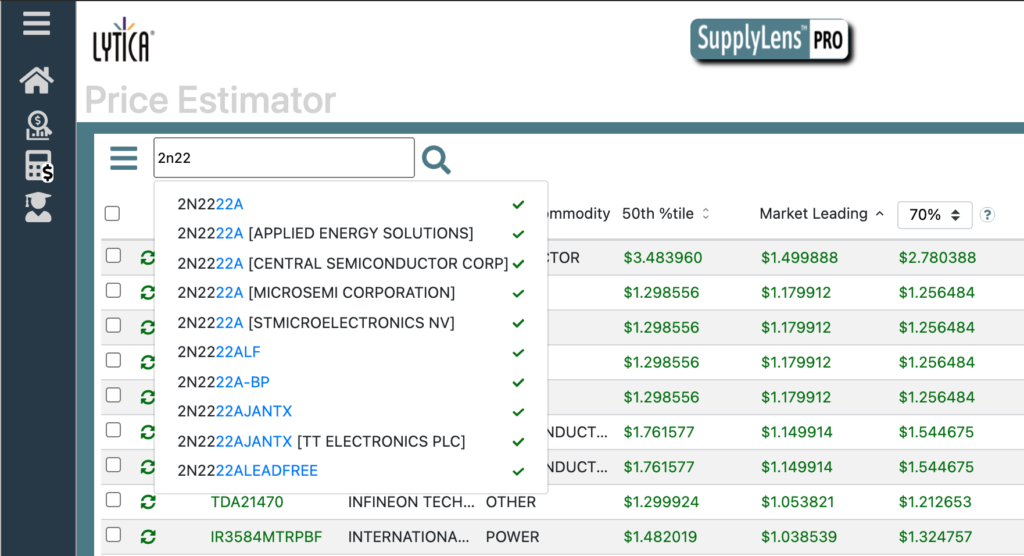Click the help question mark icon
Image resolution: width=1024 pixels, height=556 pixels.
click(987, 214)
